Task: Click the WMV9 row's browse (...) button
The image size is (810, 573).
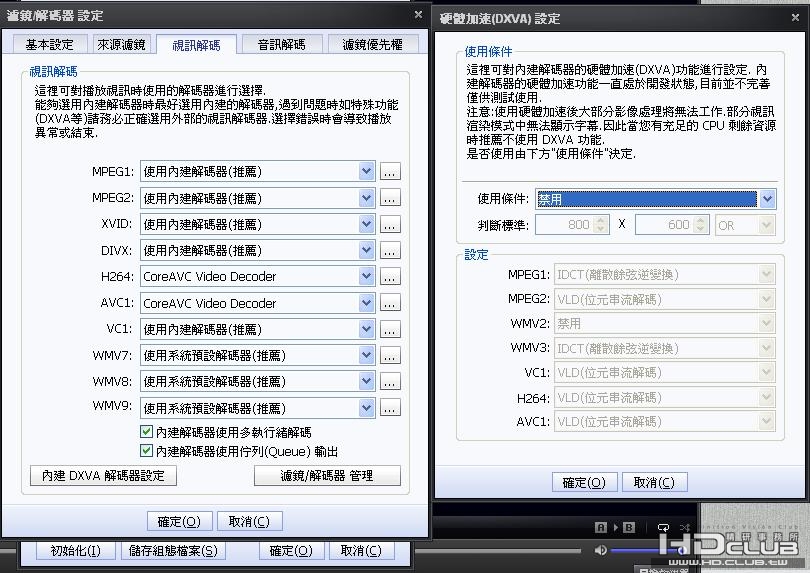Action: (x=390, y=408)
